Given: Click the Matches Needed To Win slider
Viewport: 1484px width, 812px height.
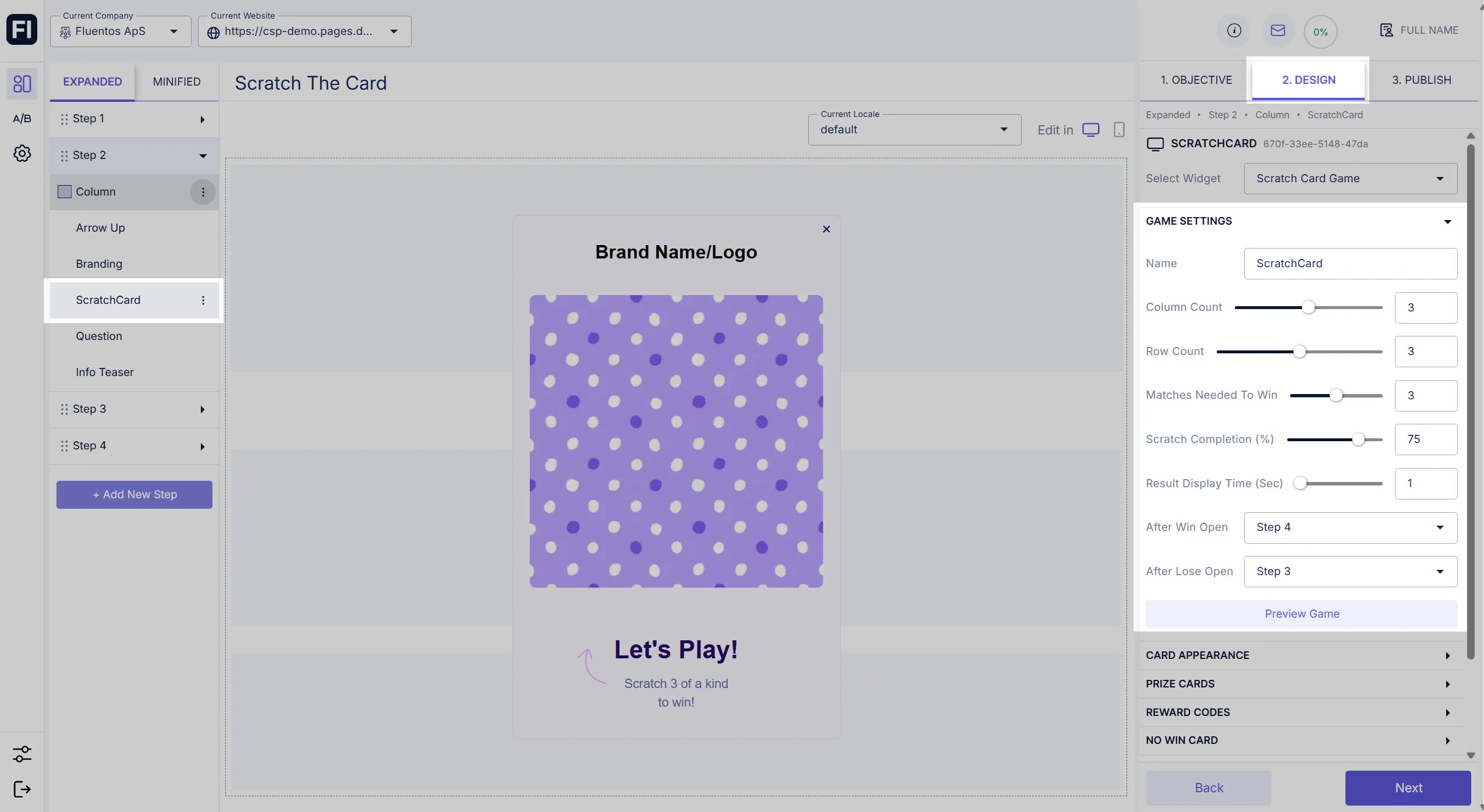Looking at the screenshot, I should (1336, 396).
